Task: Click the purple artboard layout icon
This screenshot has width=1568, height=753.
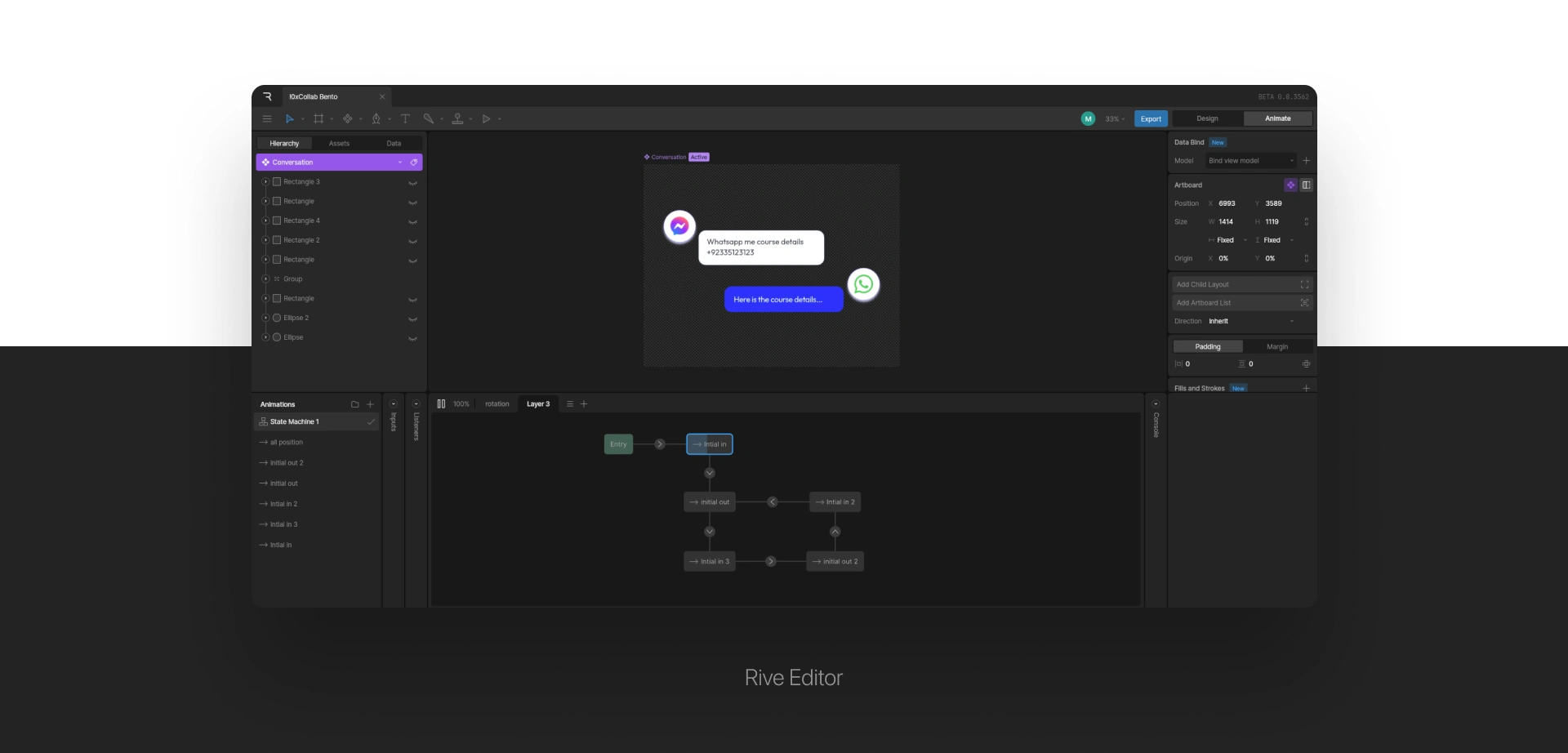Action: (1290, 185)
